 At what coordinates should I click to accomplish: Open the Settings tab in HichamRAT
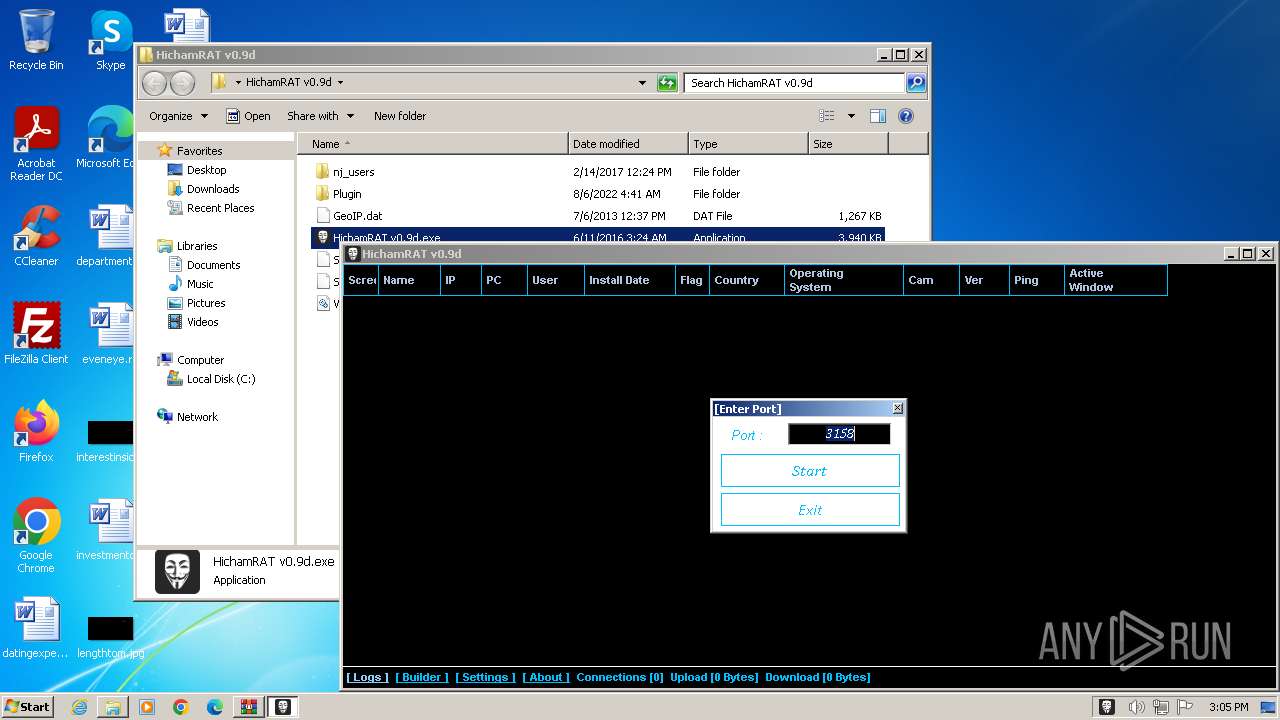click(485, 677)
